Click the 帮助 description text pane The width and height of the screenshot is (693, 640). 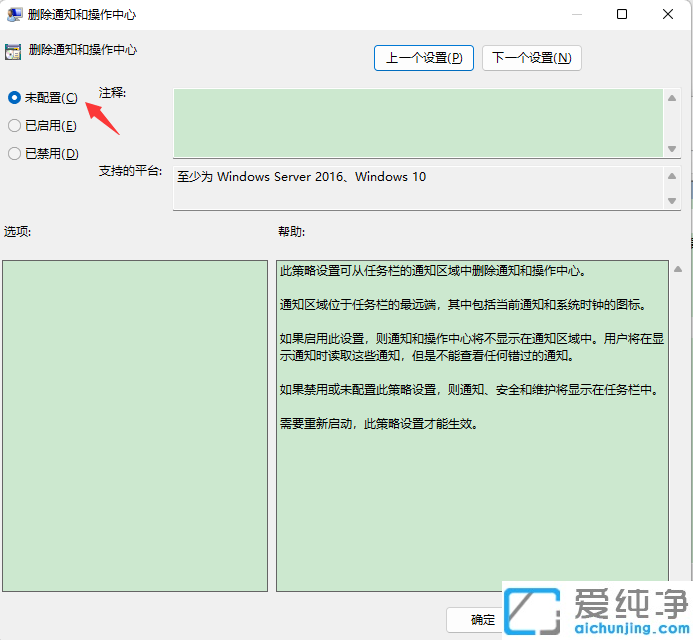coord(472,500)
